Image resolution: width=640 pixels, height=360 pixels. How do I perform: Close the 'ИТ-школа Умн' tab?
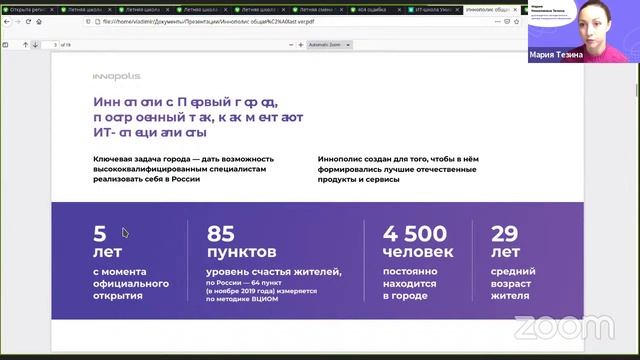pyautogui.click(x=457, y=9)
